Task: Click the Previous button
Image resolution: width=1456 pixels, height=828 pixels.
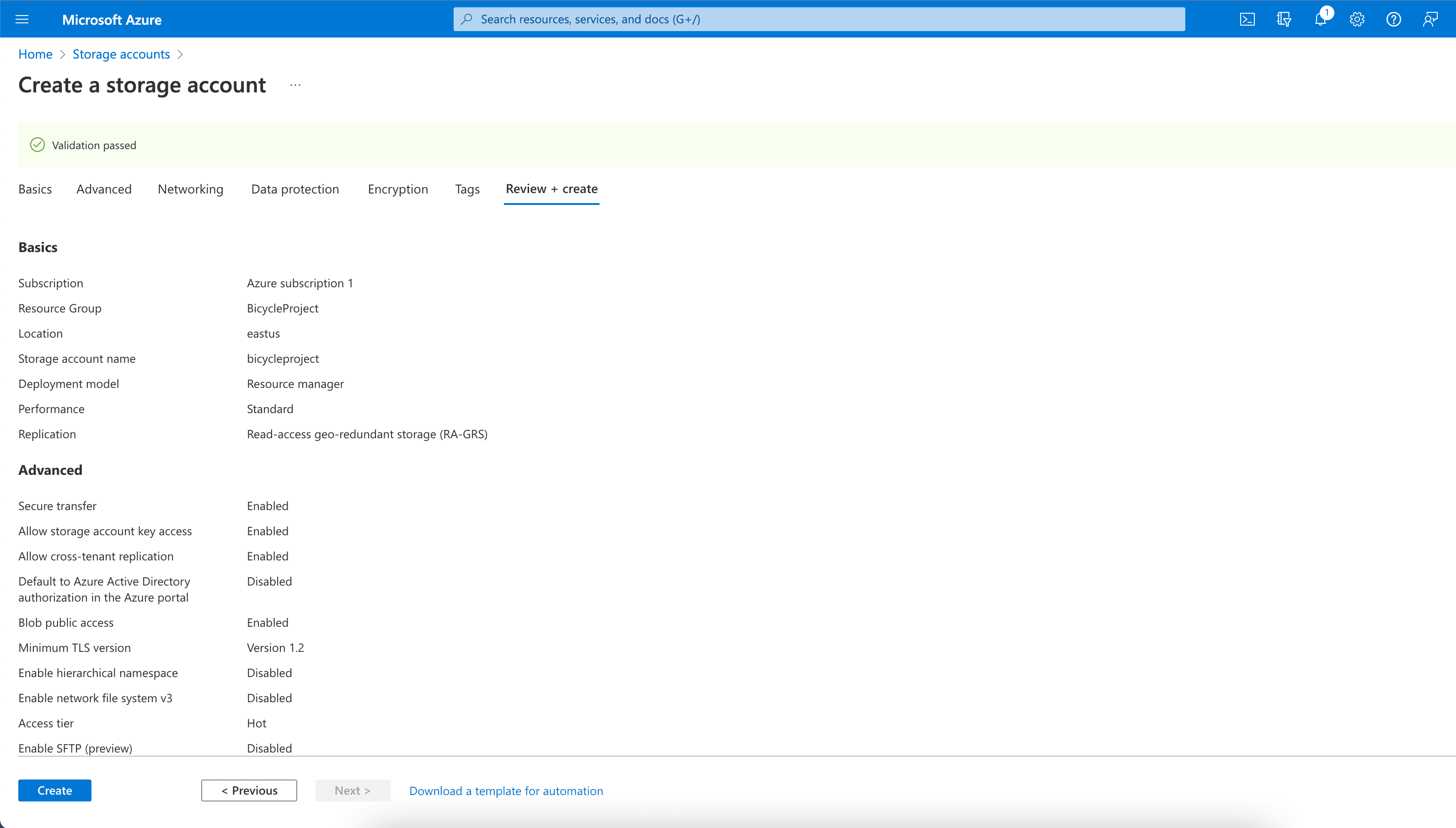Action: click(249, 790)
